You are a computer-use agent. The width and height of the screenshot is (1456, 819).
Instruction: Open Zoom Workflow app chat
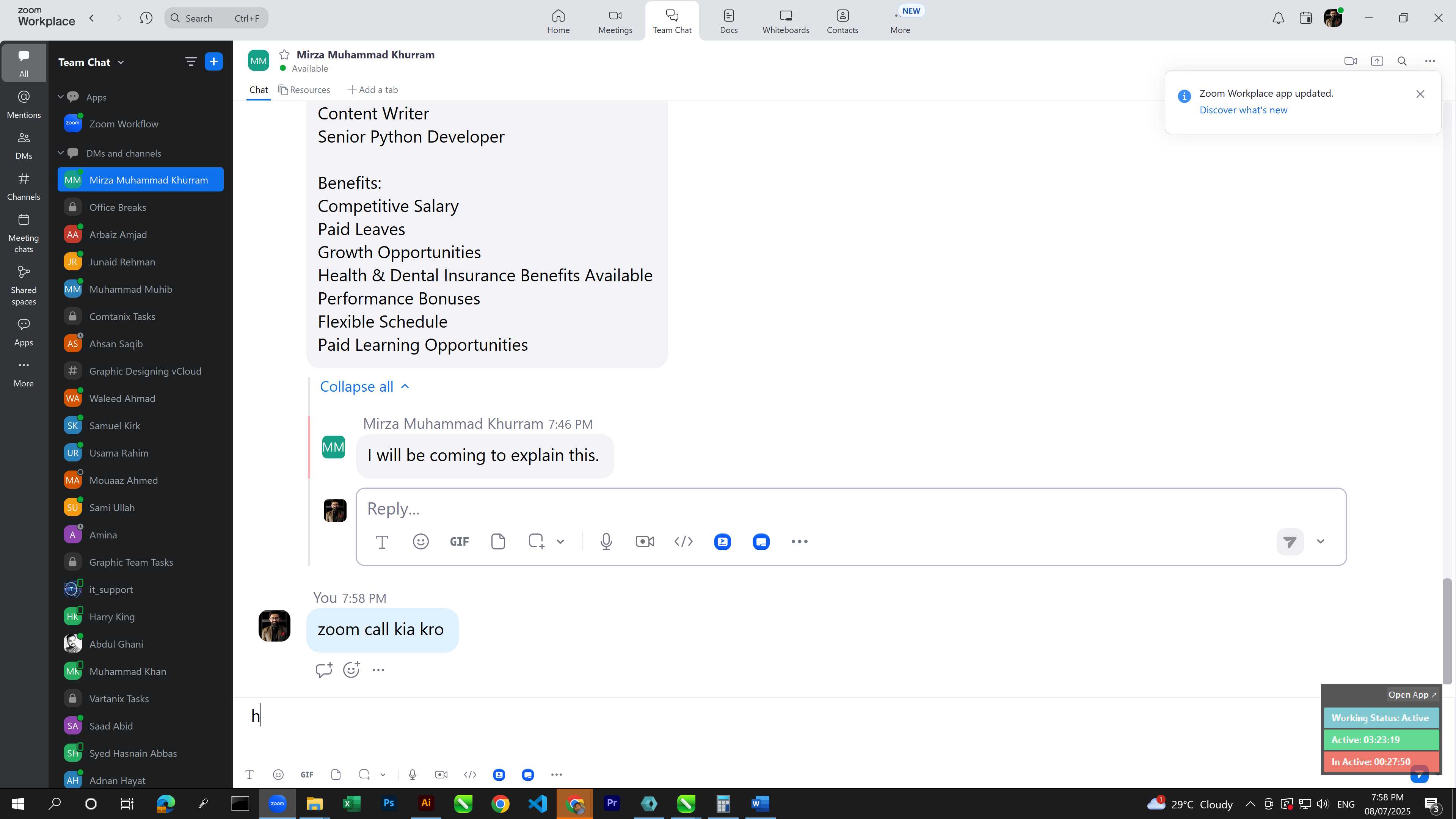140,124
